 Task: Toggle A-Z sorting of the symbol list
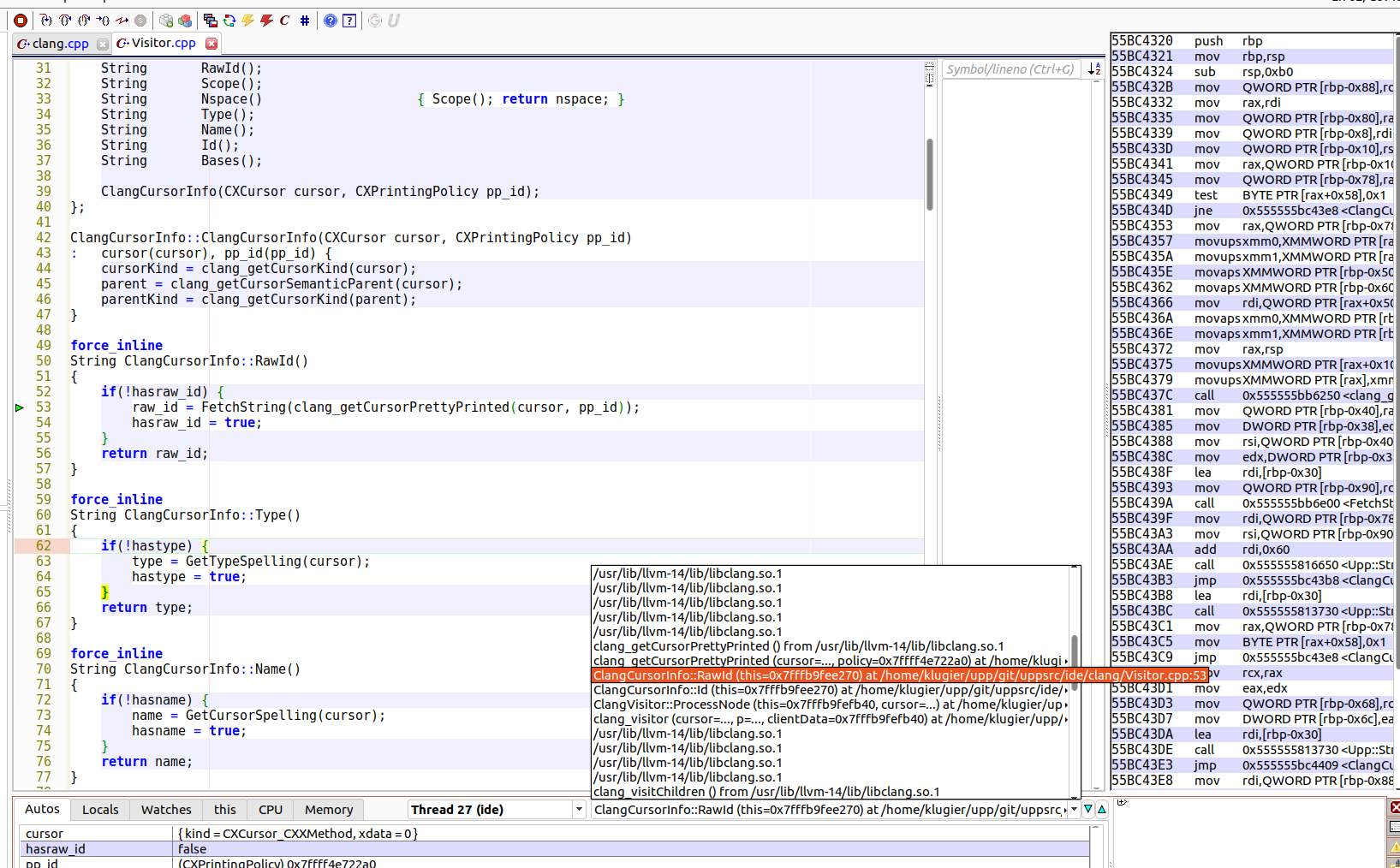coord(1094,69)
